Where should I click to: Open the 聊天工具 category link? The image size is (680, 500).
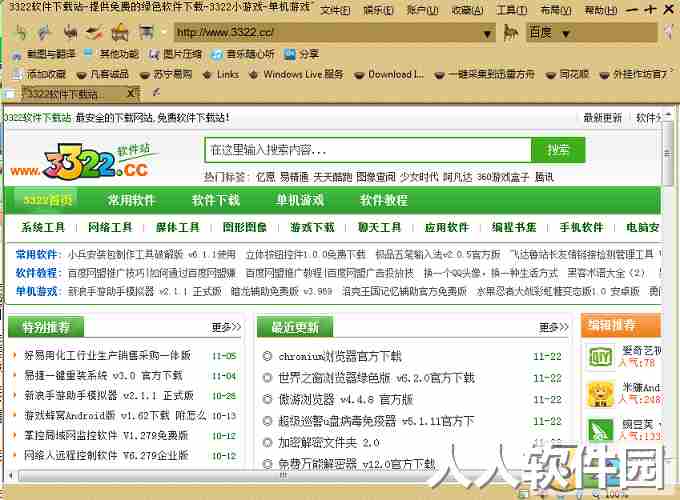pyautogui.click(x=379, y=227)
